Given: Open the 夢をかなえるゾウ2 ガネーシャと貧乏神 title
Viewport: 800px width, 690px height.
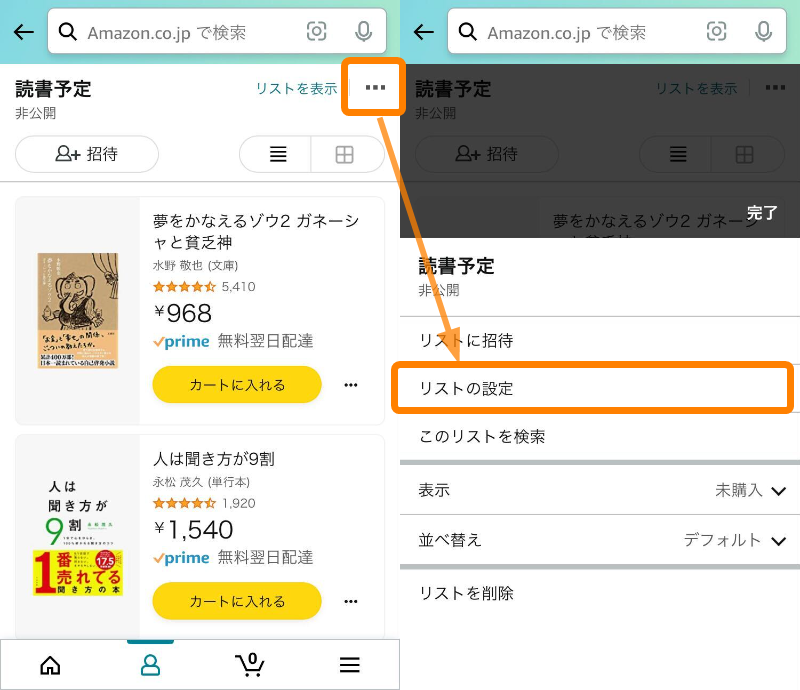Looking at the screenshot, I should click(x=256, y=231).
